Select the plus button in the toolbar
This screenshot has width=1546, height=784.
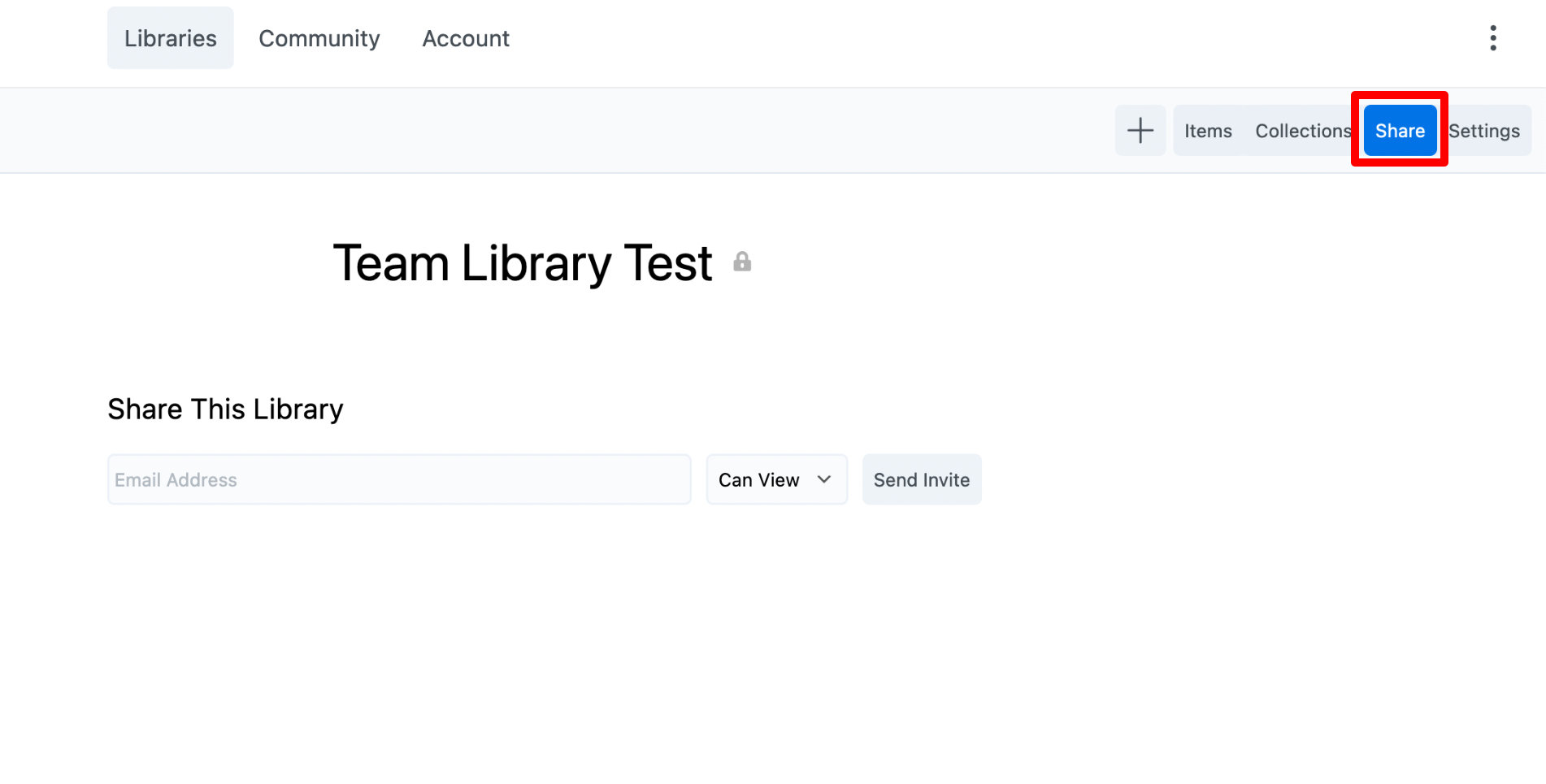[x=1140, y=130]
